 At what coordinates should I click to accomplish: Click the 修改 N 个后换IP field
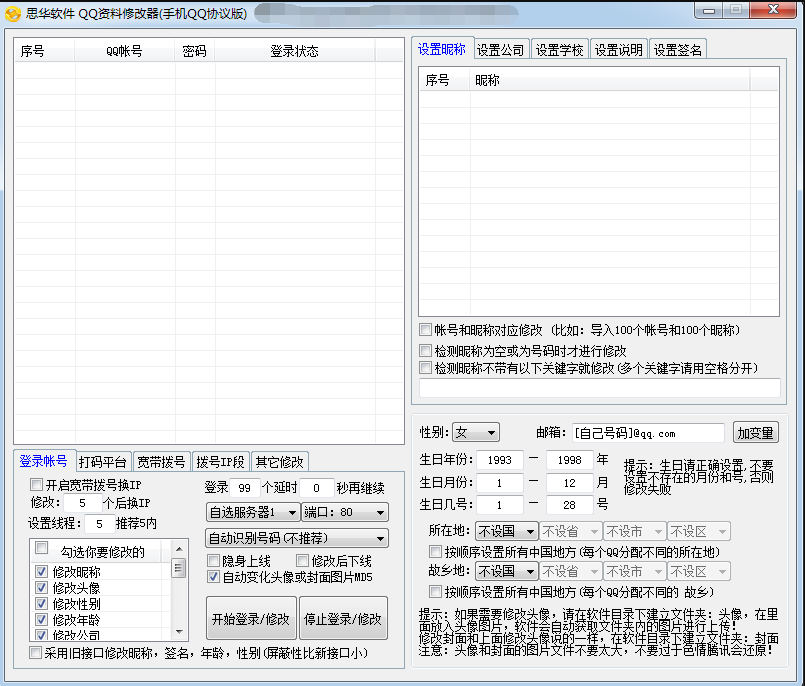point(82,503)
